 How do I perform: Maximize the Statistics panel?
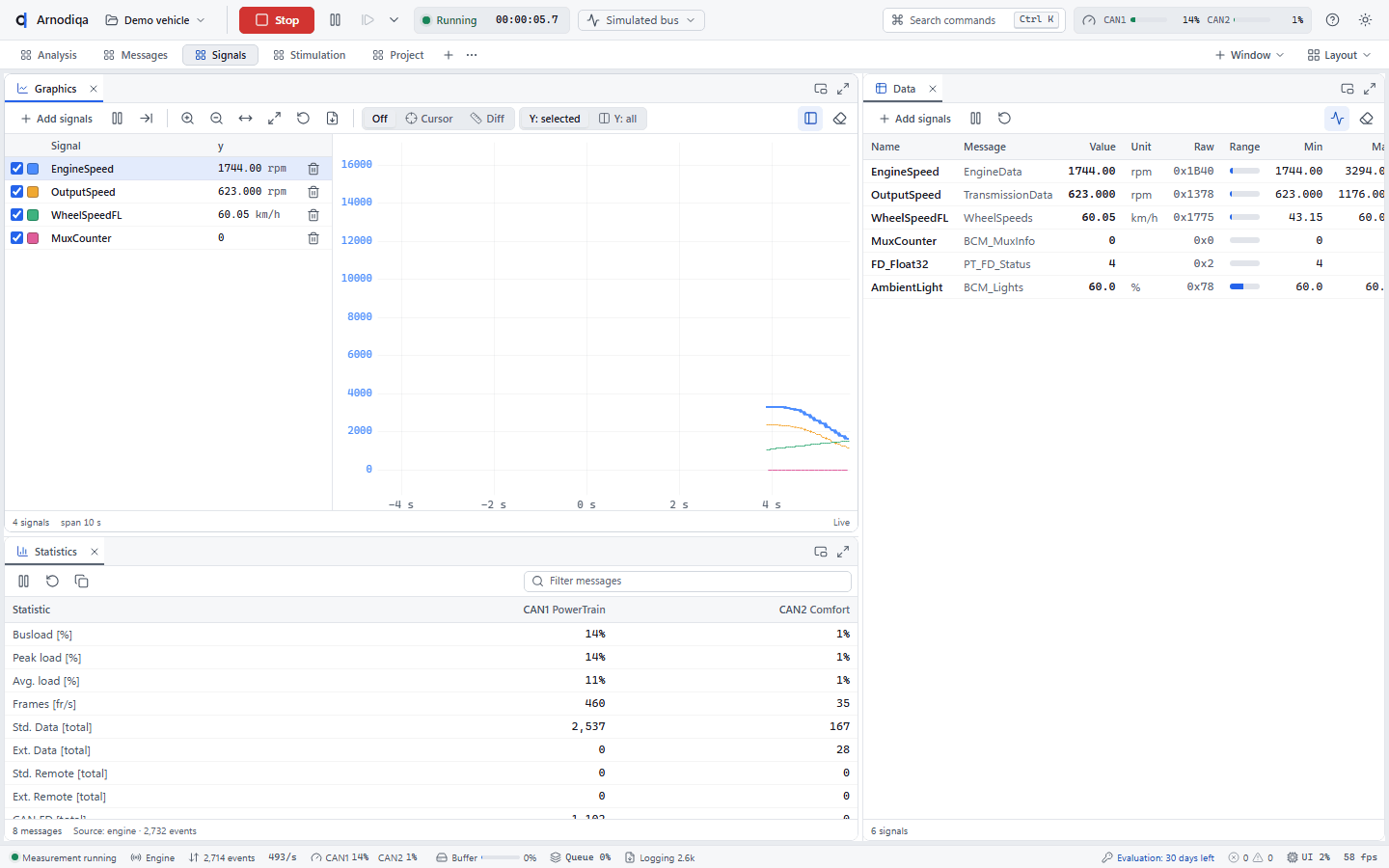843,552
